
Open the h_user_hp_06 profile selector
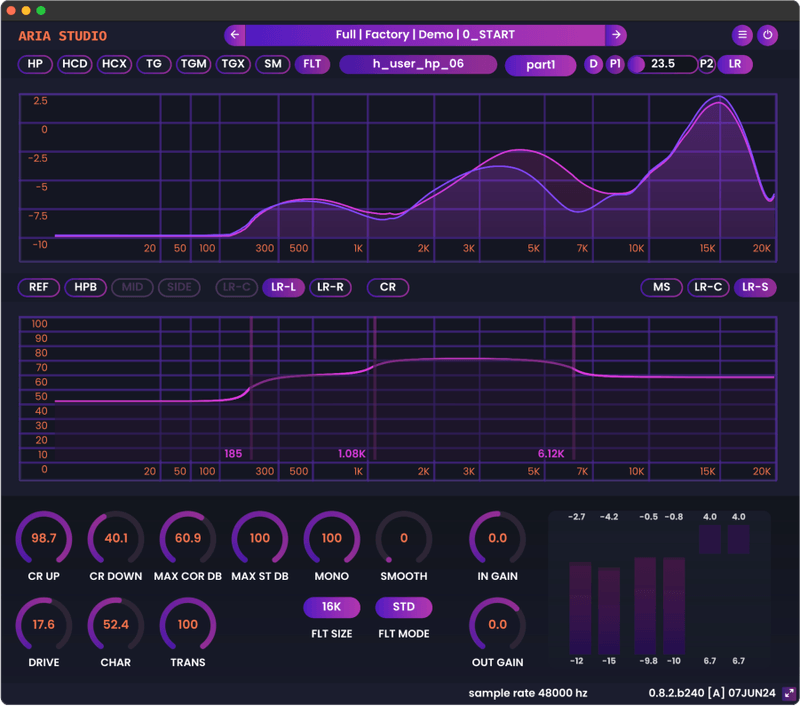point(418,64)
